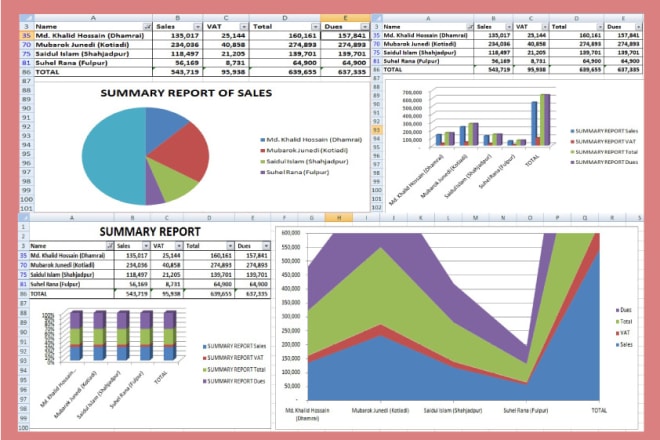660x440 pixels.
Task: Open the Total filter dropdown under the SUMMARY REPORT title
Action: pyautogui.click(x=230, y=245)
